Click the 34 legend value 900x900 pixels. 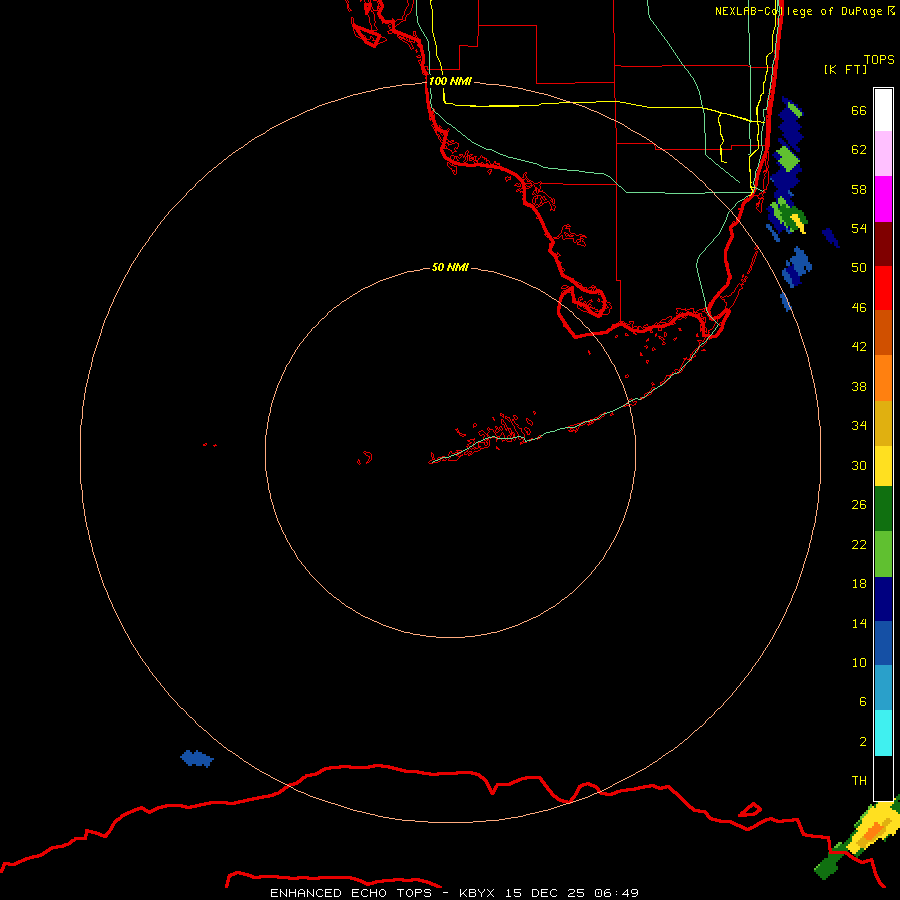859,425
